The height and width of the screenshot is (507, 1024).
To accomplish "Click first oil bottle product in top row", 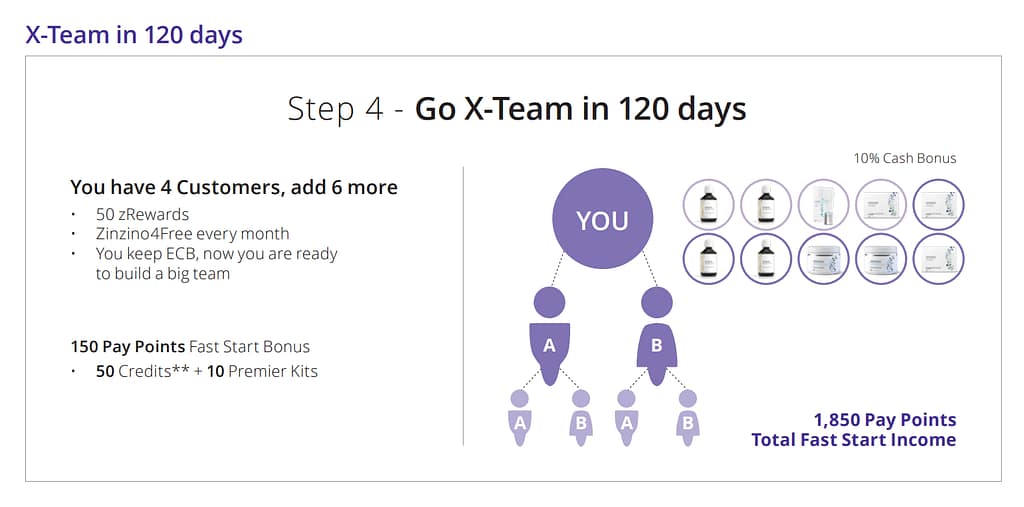I will click(709, 204).
